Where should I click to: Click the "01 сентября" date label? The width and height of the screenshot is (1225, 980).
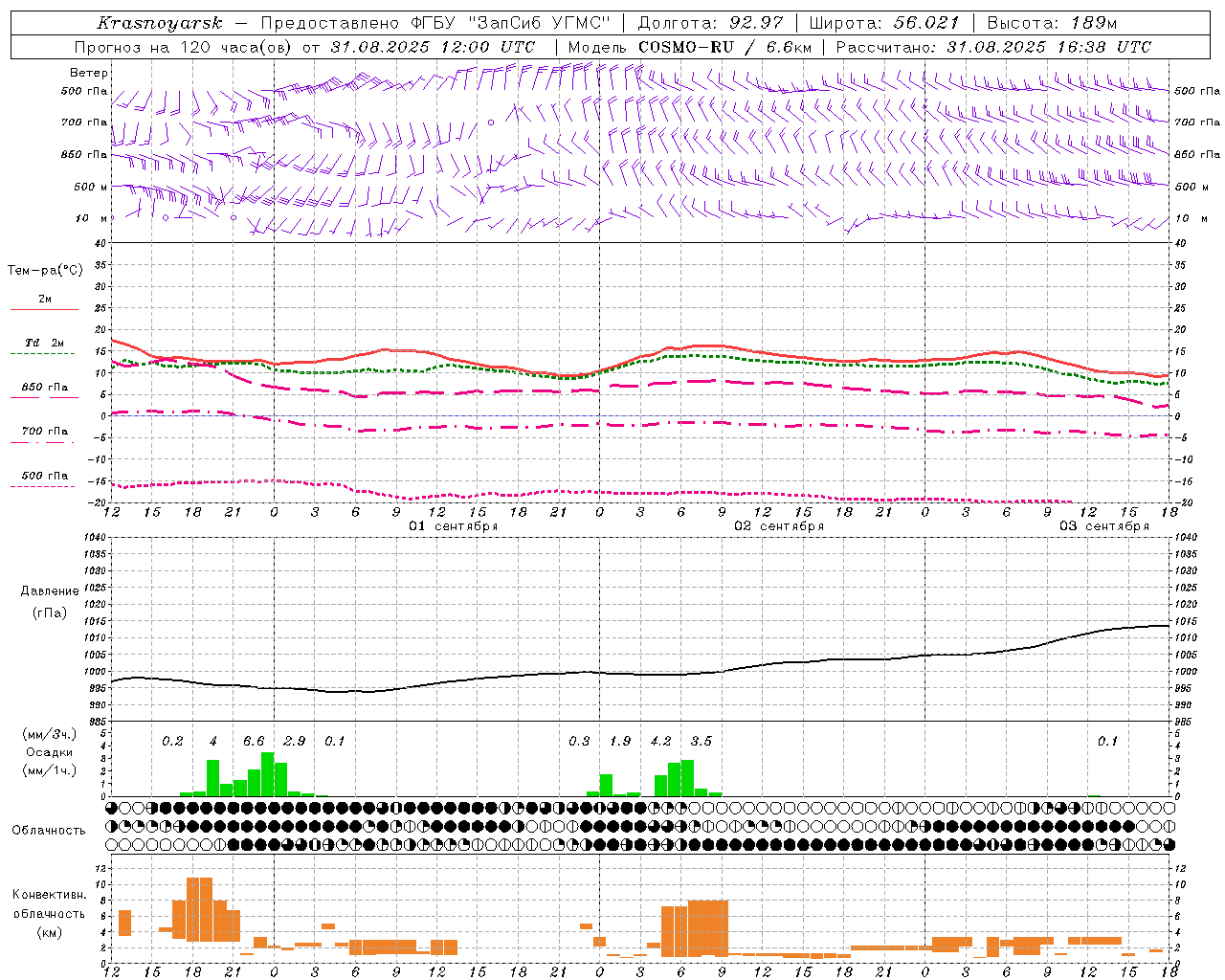(454, 526)
